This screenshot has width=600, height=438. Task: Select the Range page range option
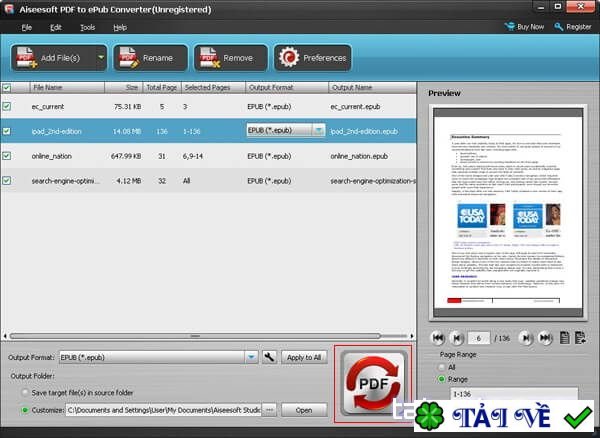click(x=442, y=379)
